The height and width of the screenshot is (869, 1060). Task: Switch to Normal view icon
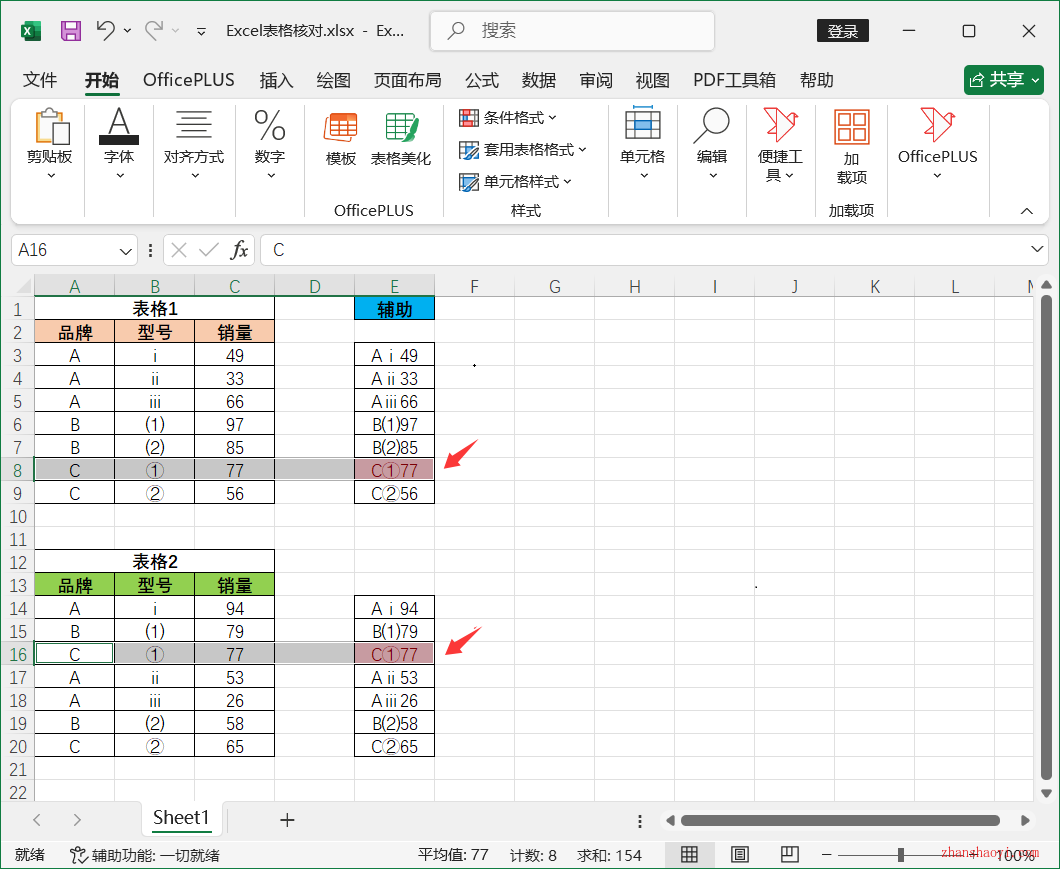pos(690,855)
